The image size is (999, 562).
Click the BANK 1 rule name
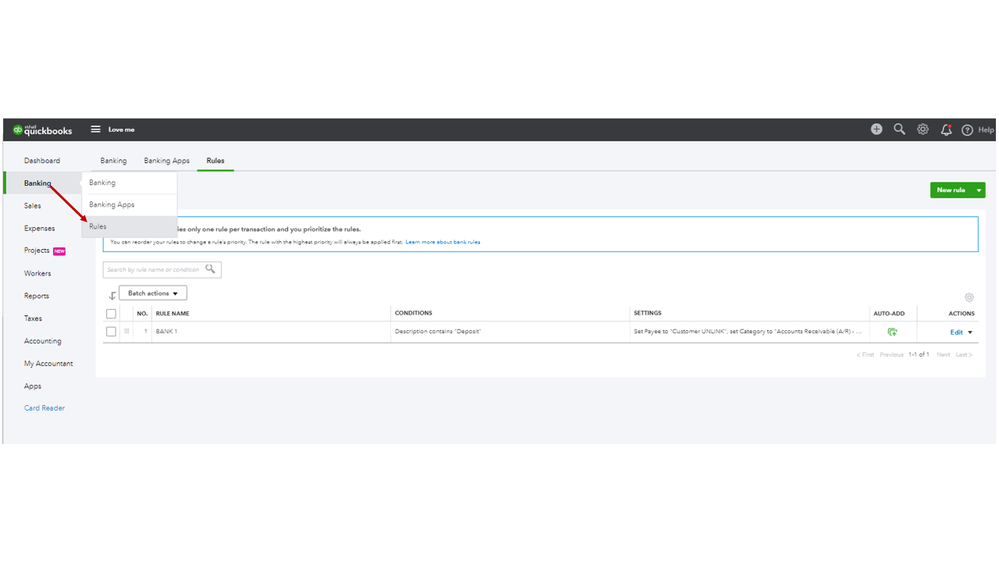(x=166, y=331)
